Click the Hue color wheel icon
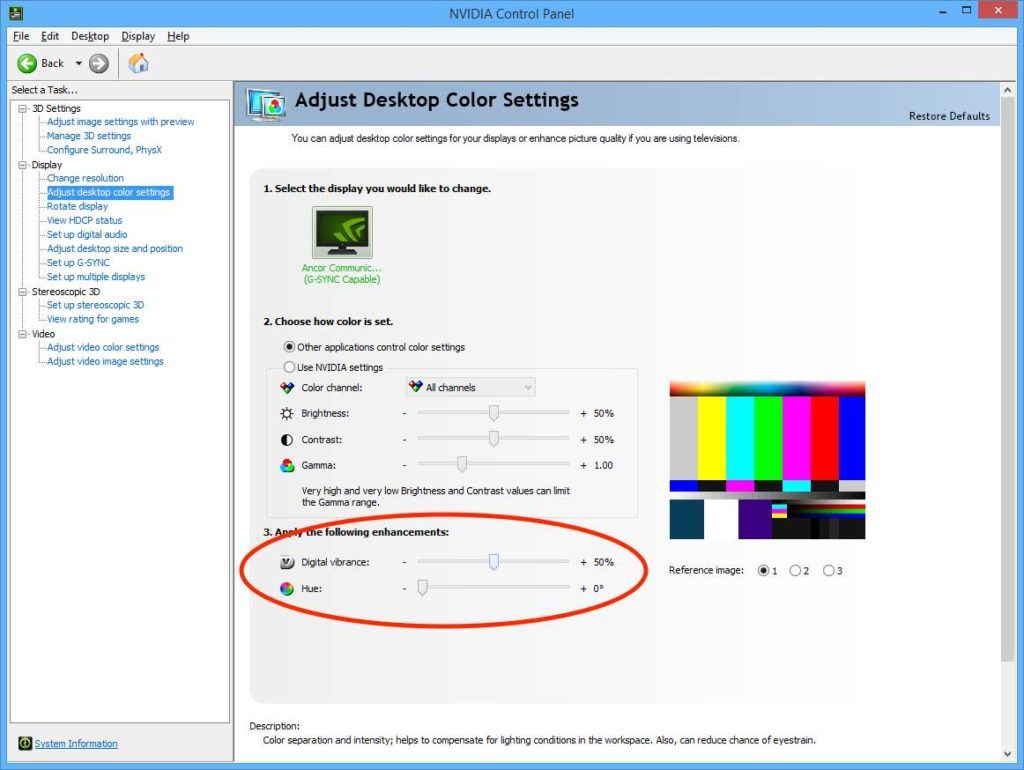The width and height of the screenshot is (1024, 770). (x=287, y=588)
